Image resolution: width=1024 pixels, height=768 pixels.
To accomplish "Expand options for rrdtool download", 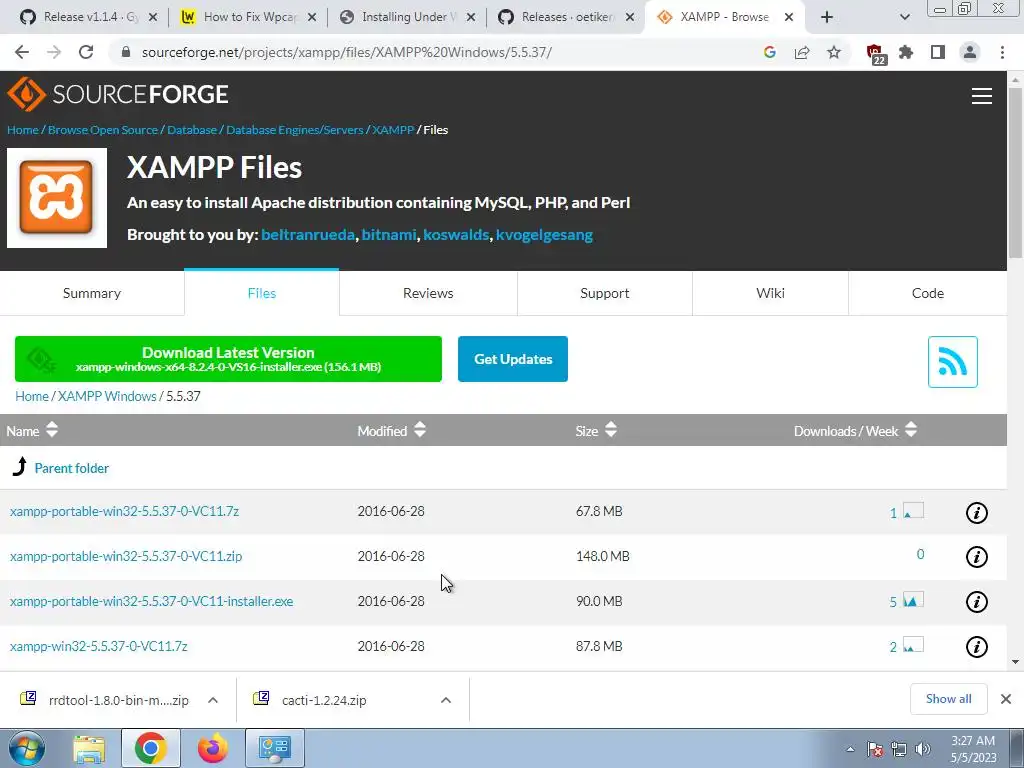I will (213, 700).
